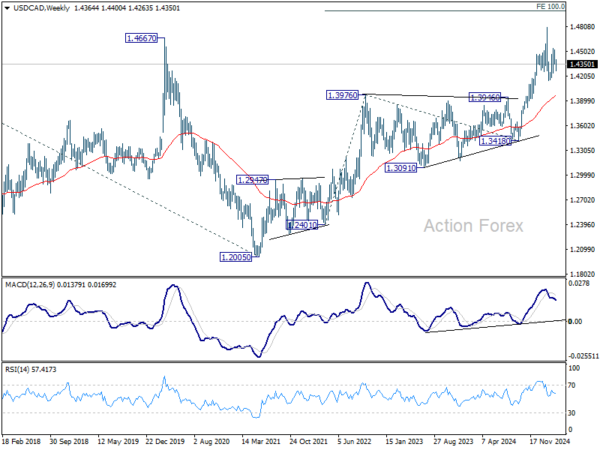Click the 17 Nov 2024 date label

tap(549, 441)
